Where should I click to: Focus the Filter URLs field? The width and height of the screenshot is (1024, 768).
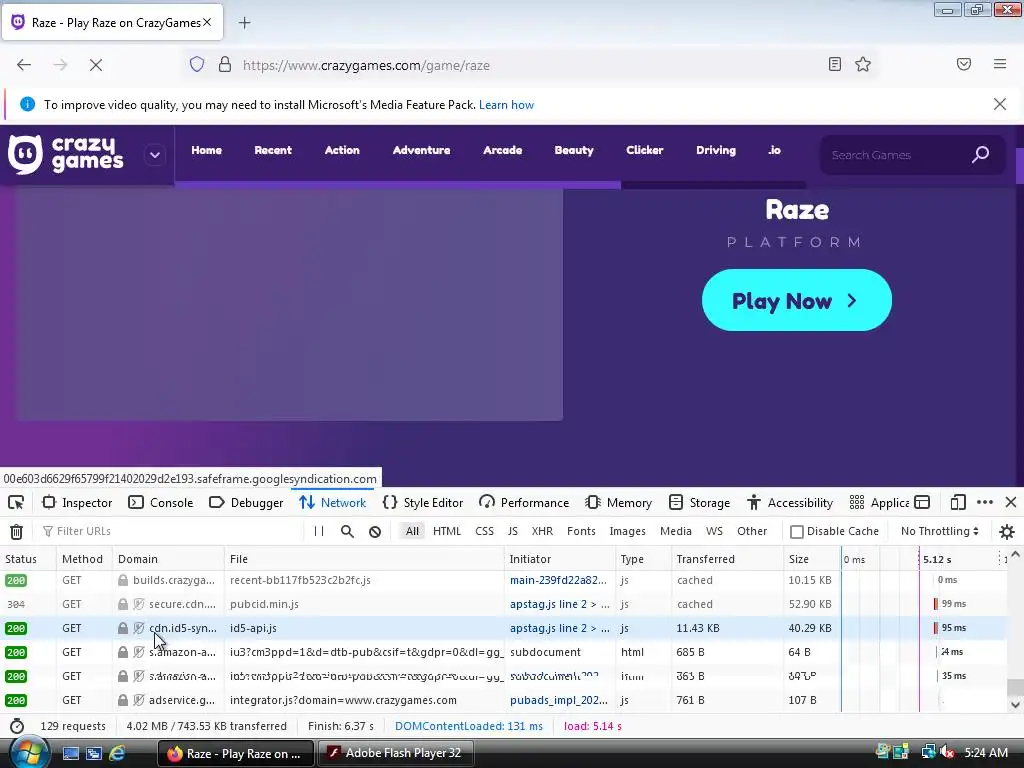(x=170, y=531)
